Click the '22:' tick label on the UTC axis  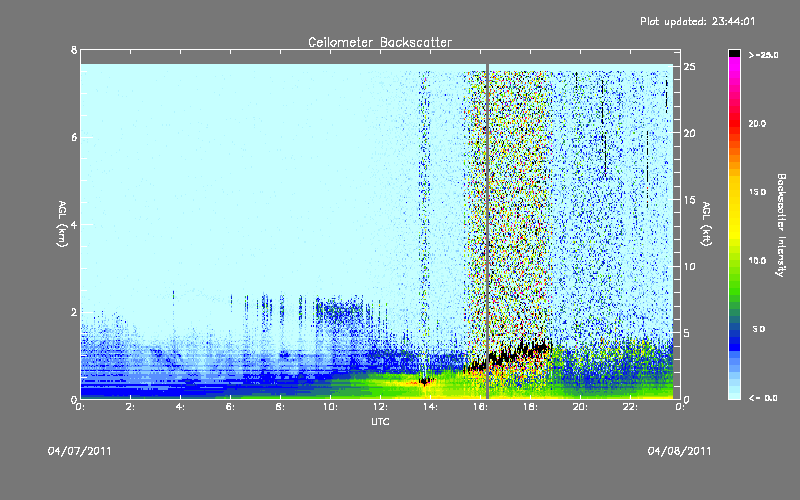[x=630, y=407]
